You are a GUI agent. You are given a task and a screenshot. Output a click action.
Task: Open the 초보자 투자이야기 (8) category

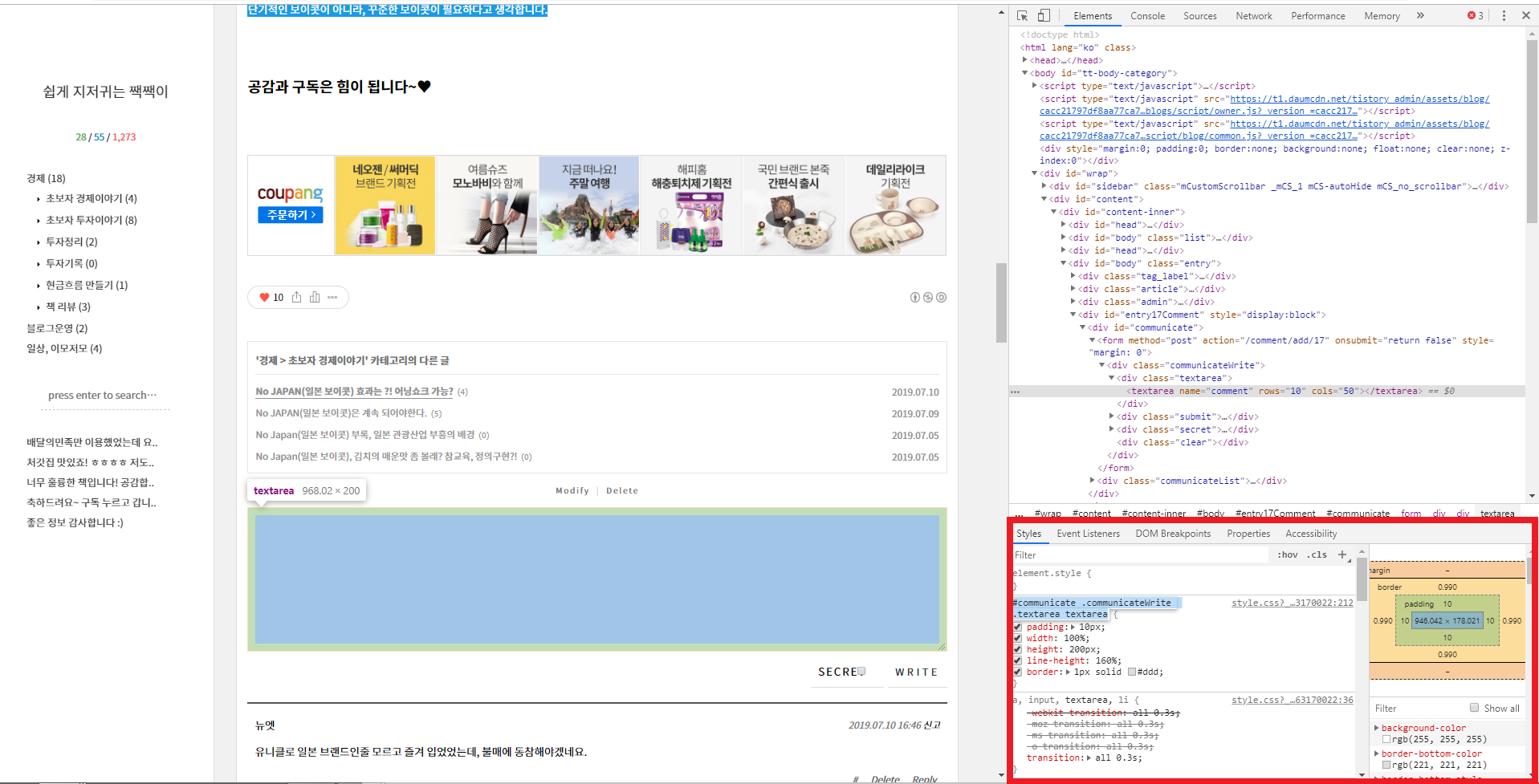pyautogui.click(x=91, y=220)
